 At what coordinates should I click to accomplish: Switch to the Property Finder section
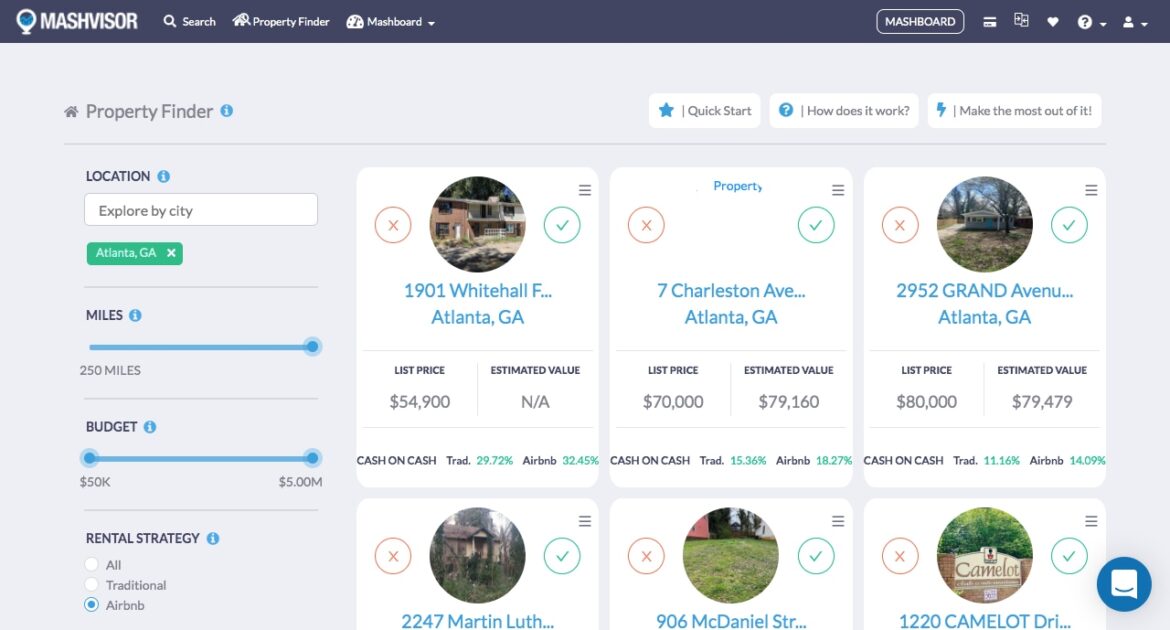click(281, 21)
